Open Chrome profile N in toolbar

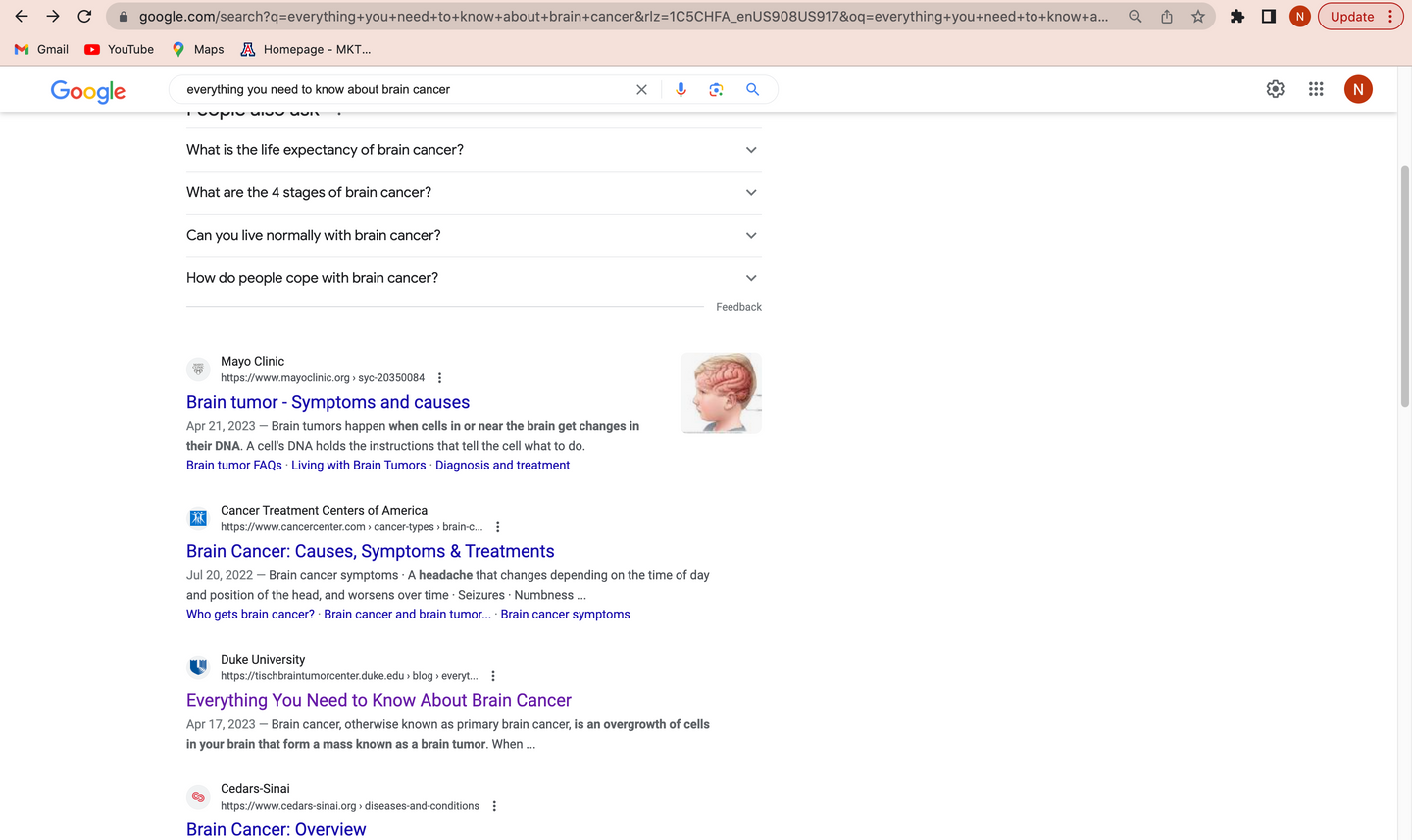point(1300,17)
